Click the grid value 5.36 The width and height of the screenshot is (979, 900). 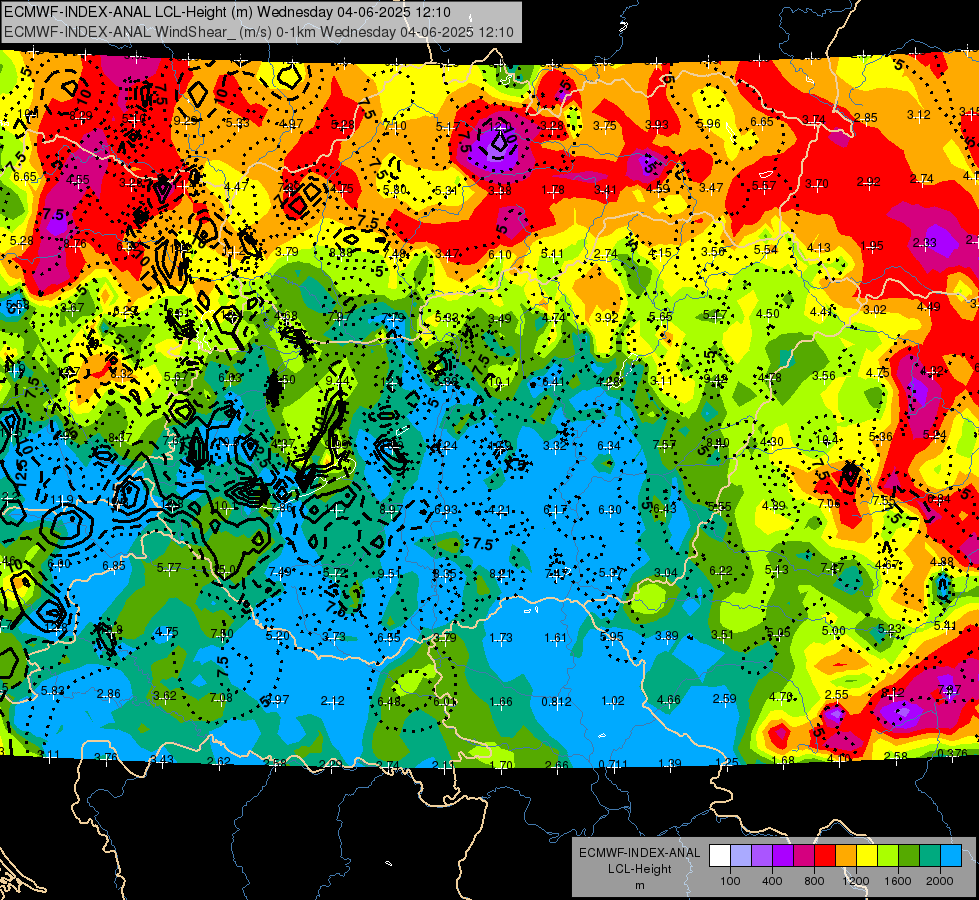click(x=880, y=437)
